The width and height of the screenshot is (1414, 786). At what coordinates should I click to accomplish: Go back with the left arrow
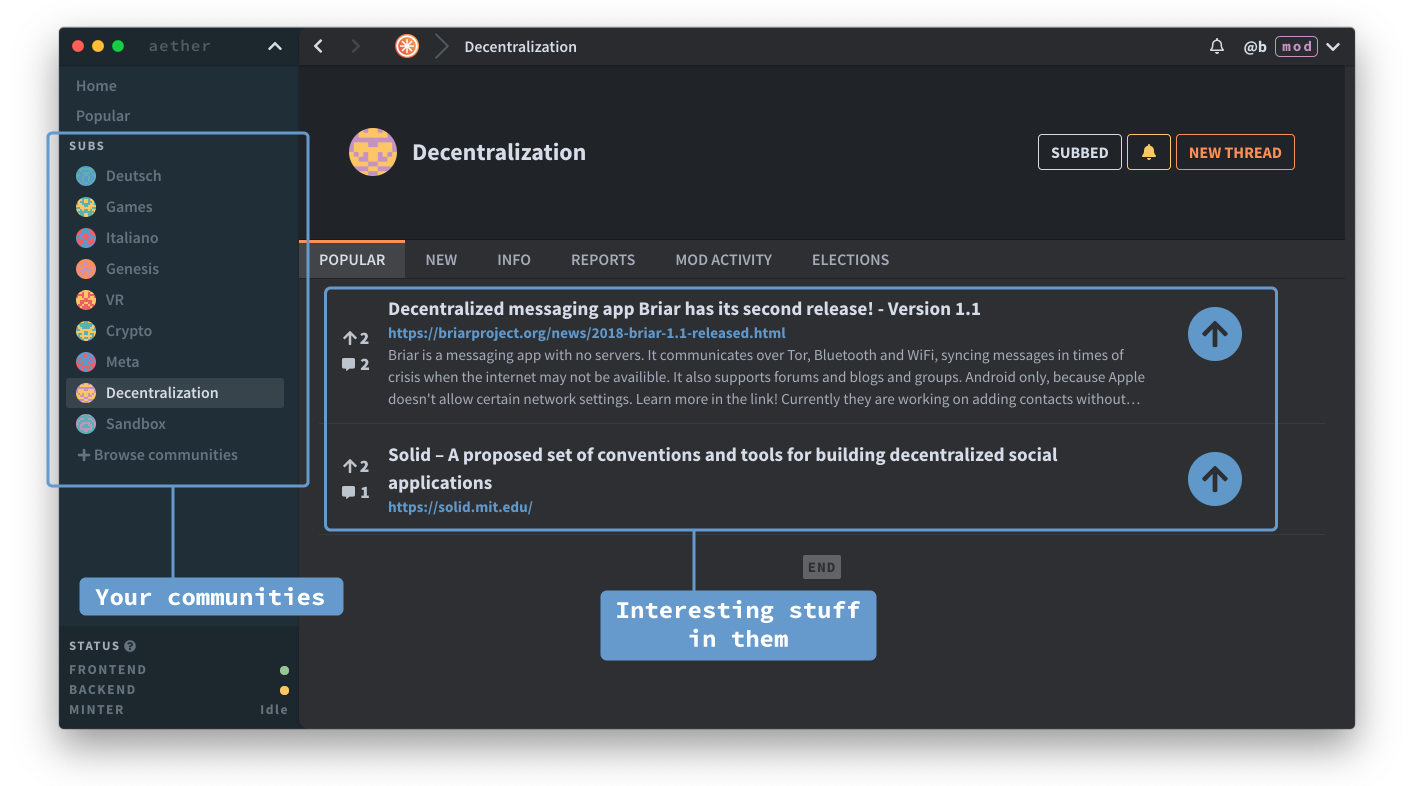tap(318, 46)
